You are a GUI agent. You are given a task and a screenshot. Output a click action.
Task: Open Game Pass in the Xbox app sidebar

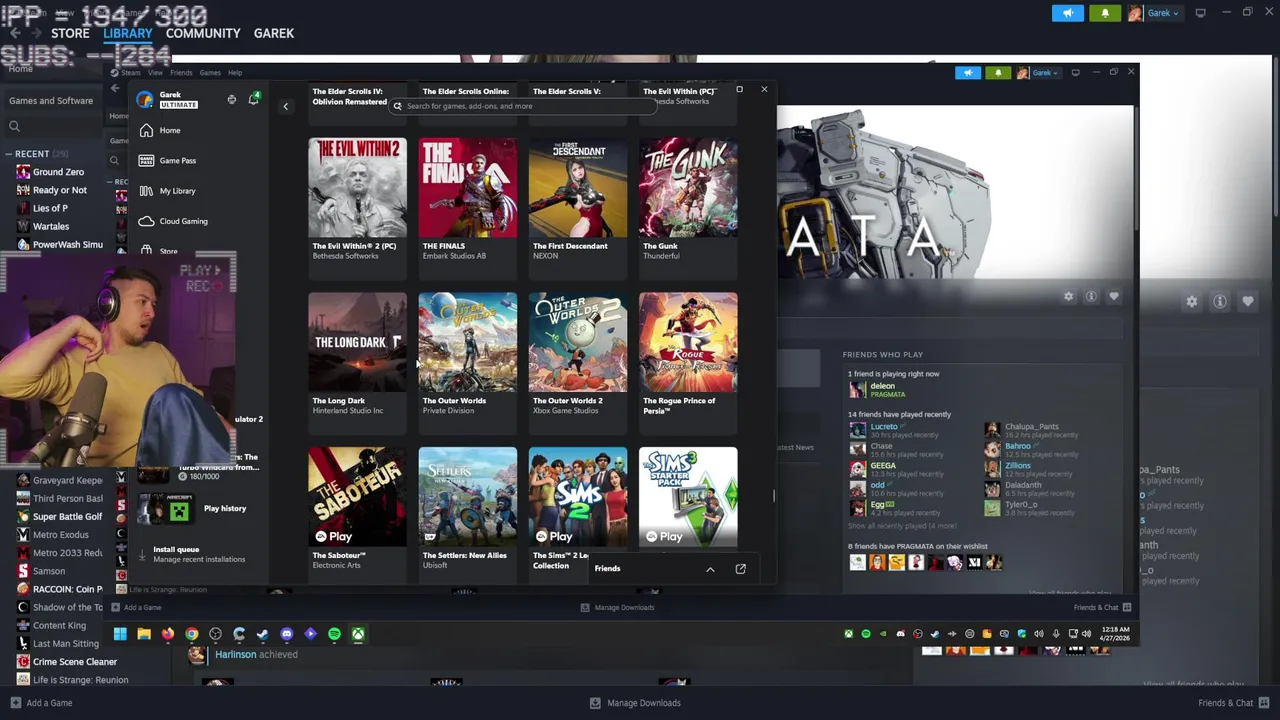point(167,160)
